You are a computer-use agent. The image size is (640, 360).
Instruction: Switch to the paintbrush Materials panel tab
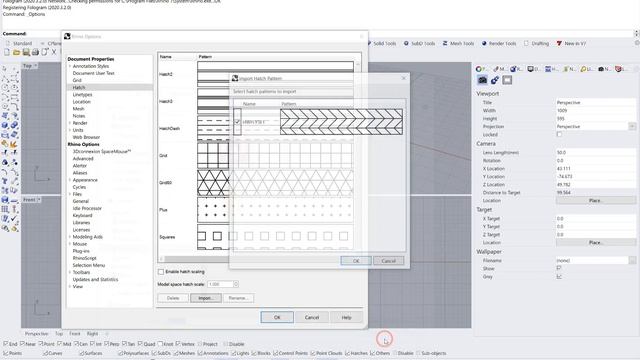click(499, 69)
